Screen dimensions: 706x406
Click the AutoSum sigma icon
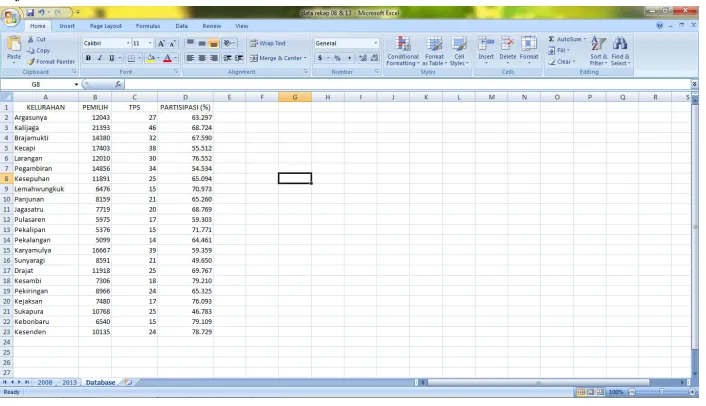pyautogui.click(x=552, y=39)
